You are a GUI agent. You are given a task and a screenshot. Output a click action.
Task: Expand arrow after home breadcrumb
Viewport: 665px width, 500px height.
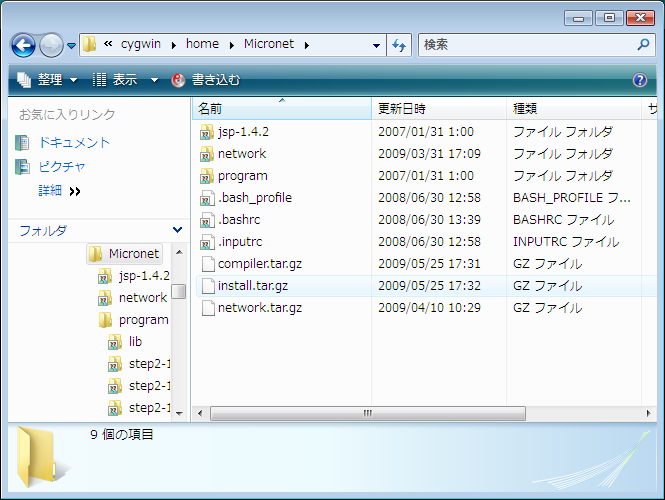point(232,45)
